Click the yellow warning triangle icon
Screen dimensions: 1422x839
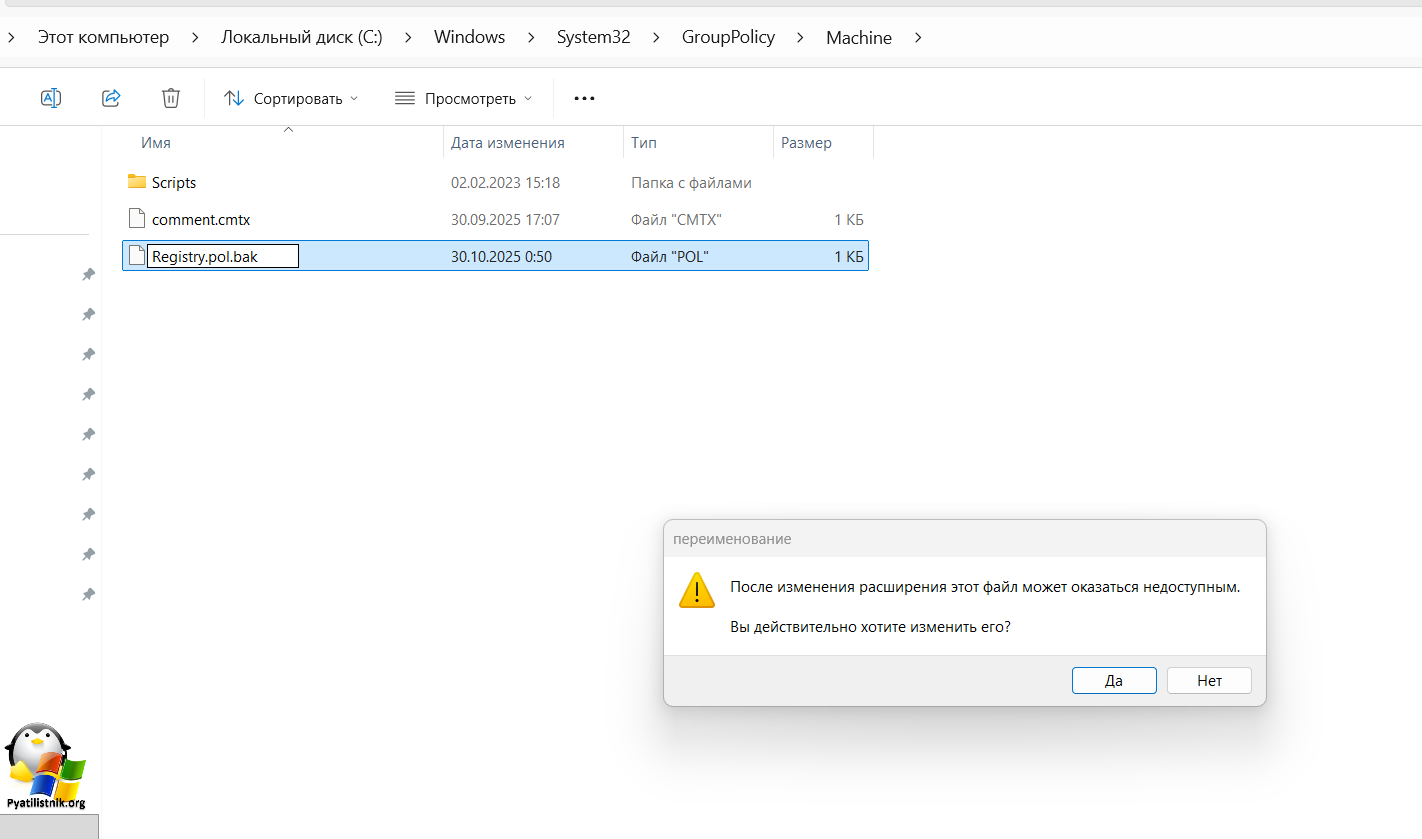697,590
